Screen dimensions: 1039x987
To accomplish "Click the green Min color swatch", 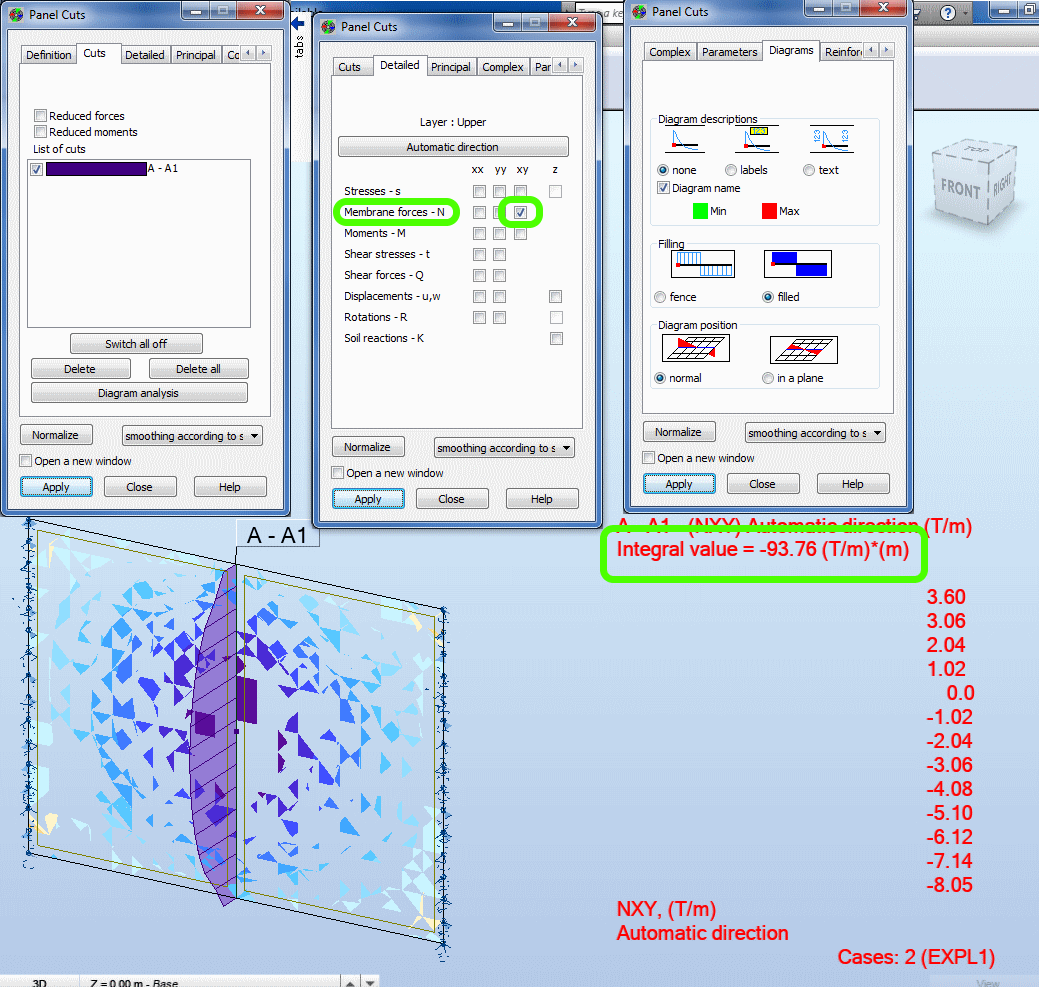I will [x=700, y=210].
